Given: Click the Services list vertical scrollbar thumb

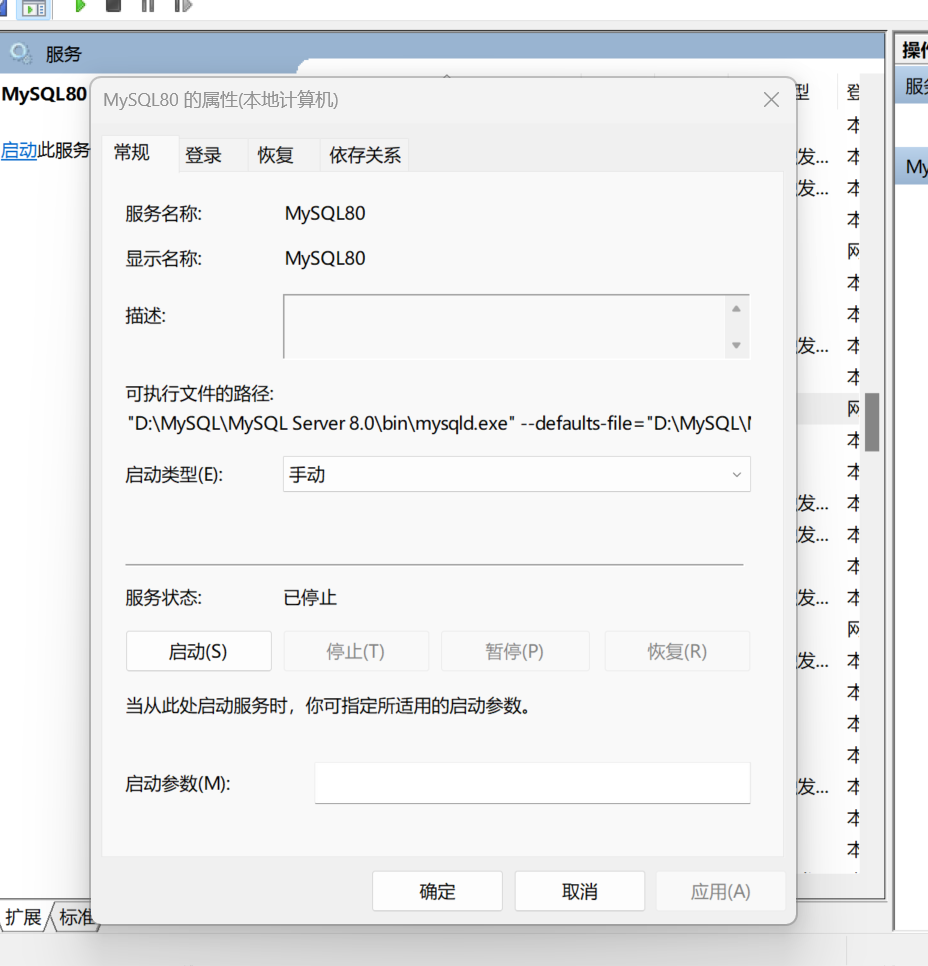Looking at the screenshot, I should click(872, 422).
